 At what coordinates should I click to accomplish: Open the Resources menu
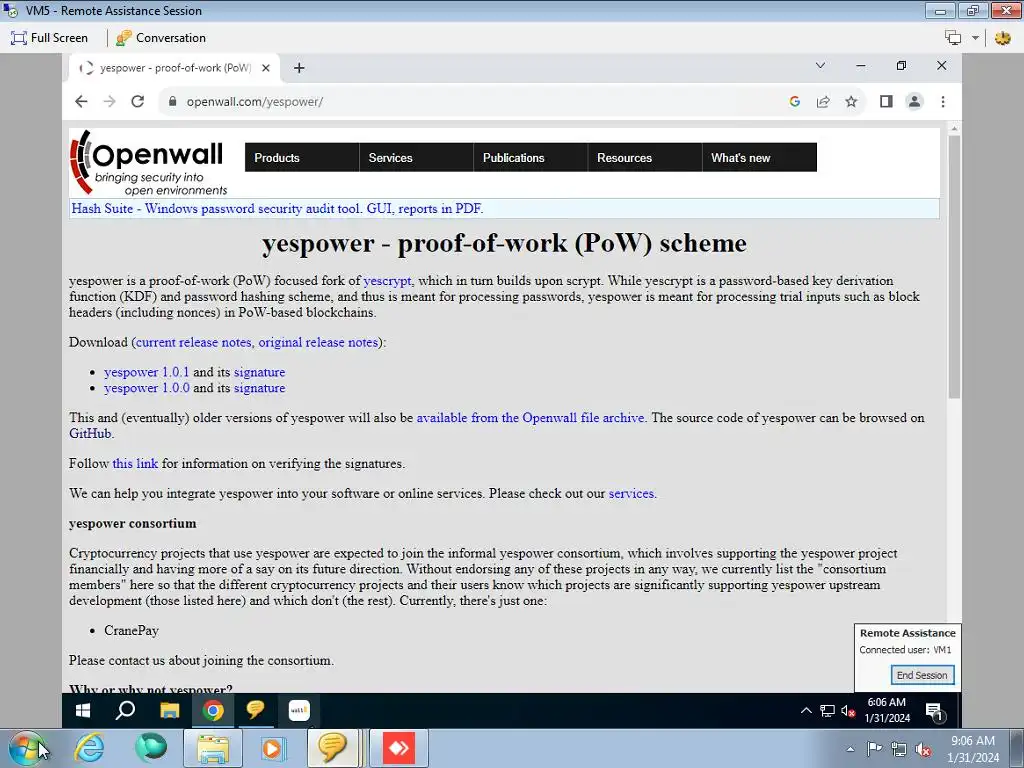click(645, 157)
